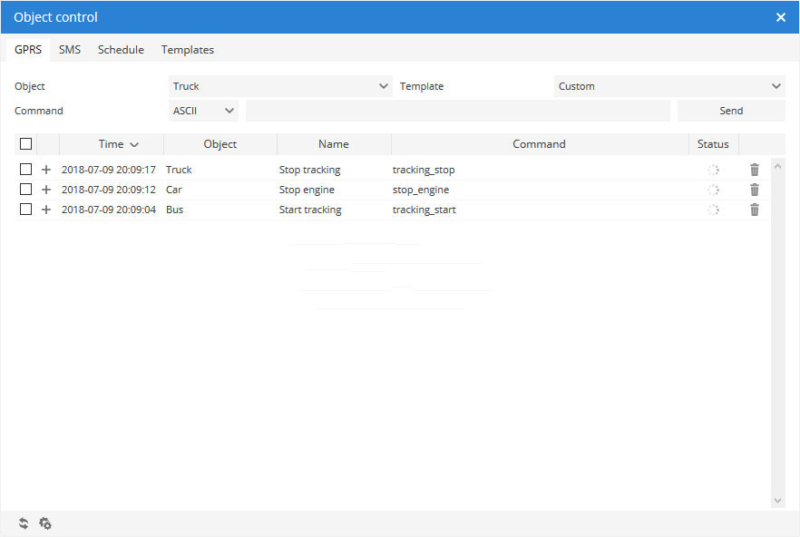Toggle the select-all header checkbox
800x537 pixels.
click(26, 144)
